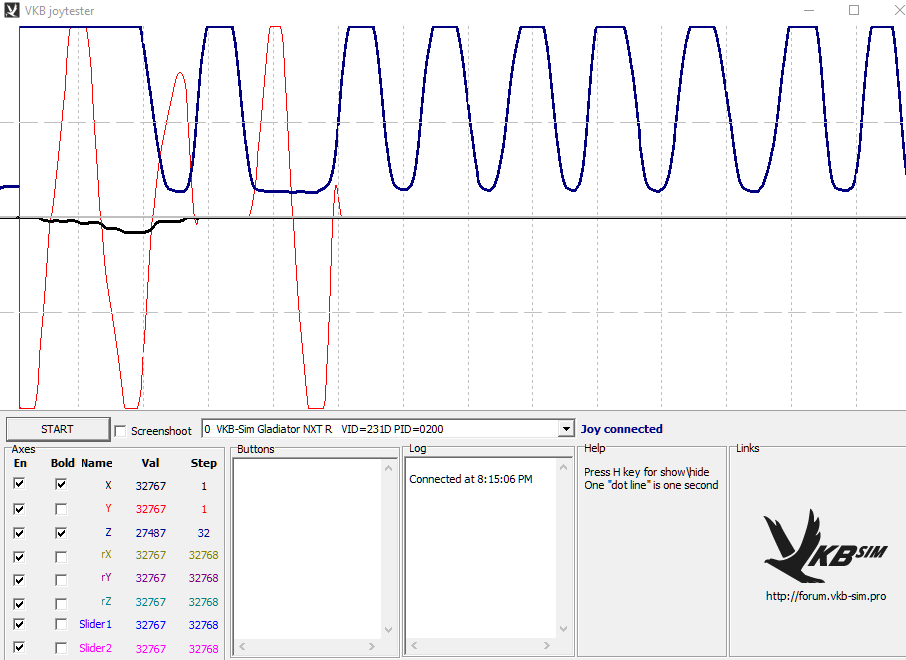Enable Bold for Slider2
The image size is (906, 660).
coord(61,648)
